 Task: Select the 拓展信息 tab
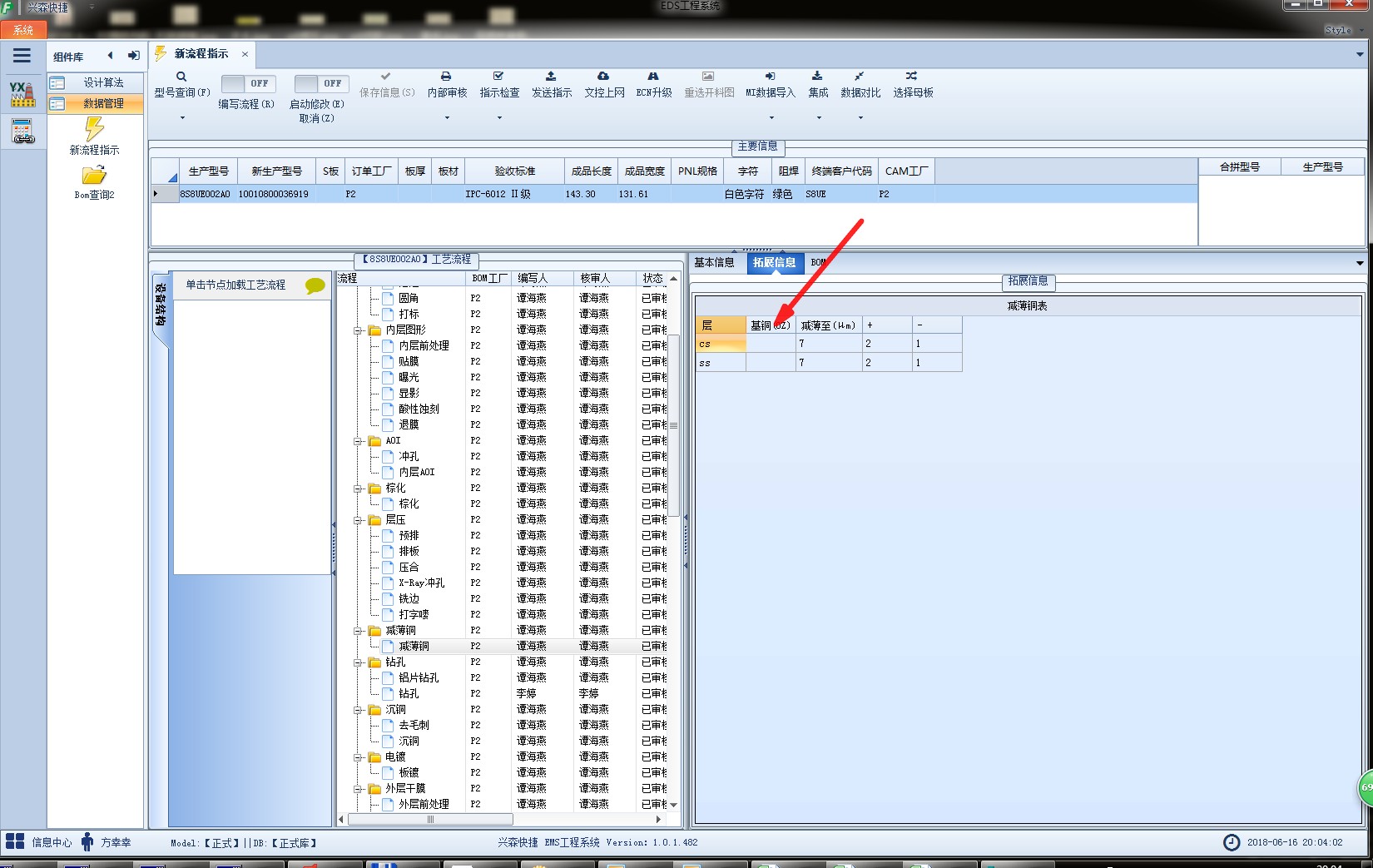[x=774, y=262]
